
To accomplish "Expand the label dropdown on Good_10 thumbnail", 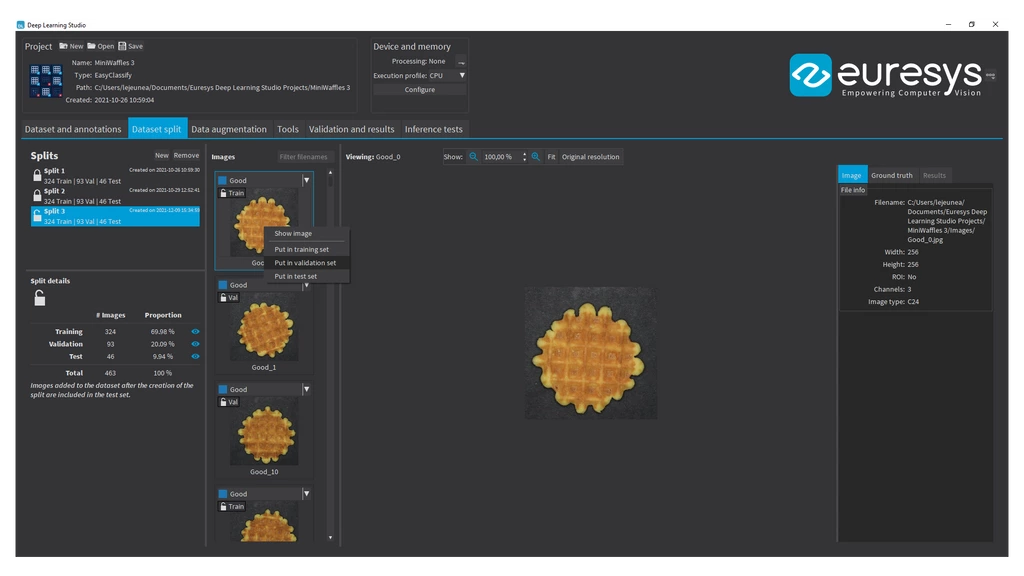I will coord(306,390).
